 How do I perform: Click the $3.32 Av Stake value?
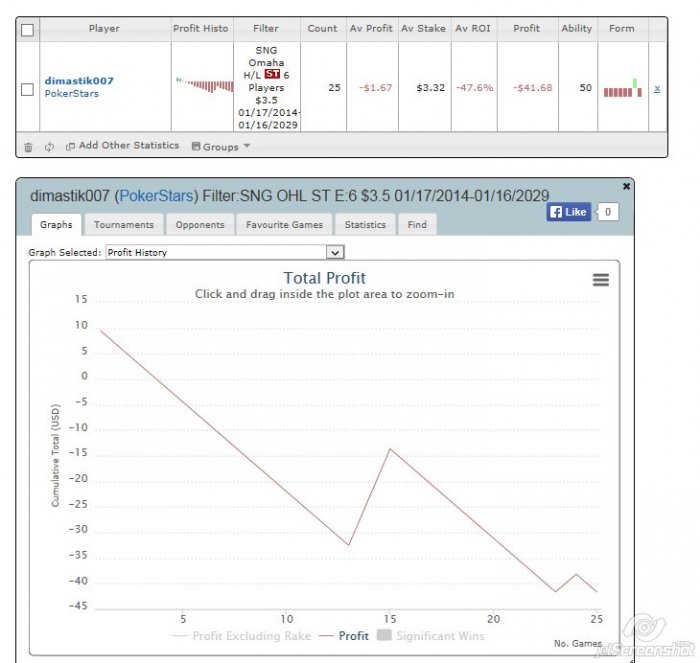(431, 88)
